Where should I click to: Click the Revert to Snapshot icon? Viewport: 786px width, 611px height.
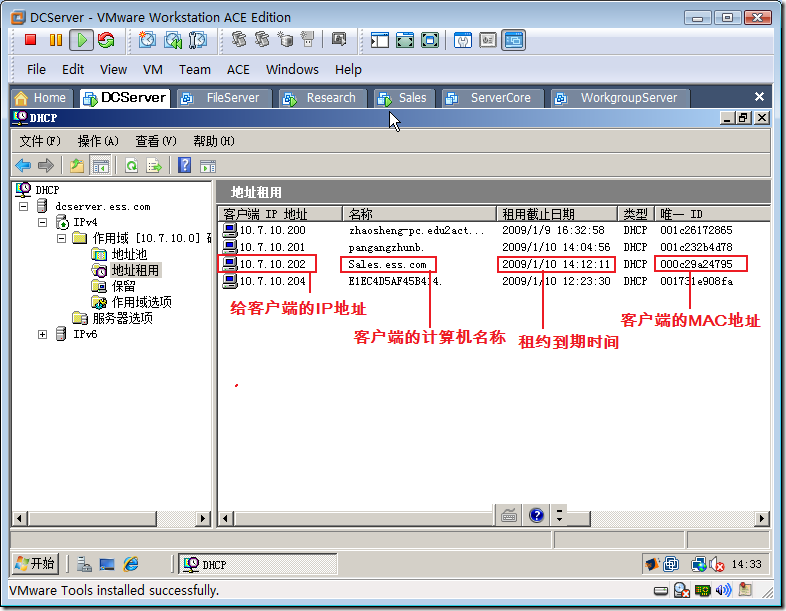coord(173,40)
